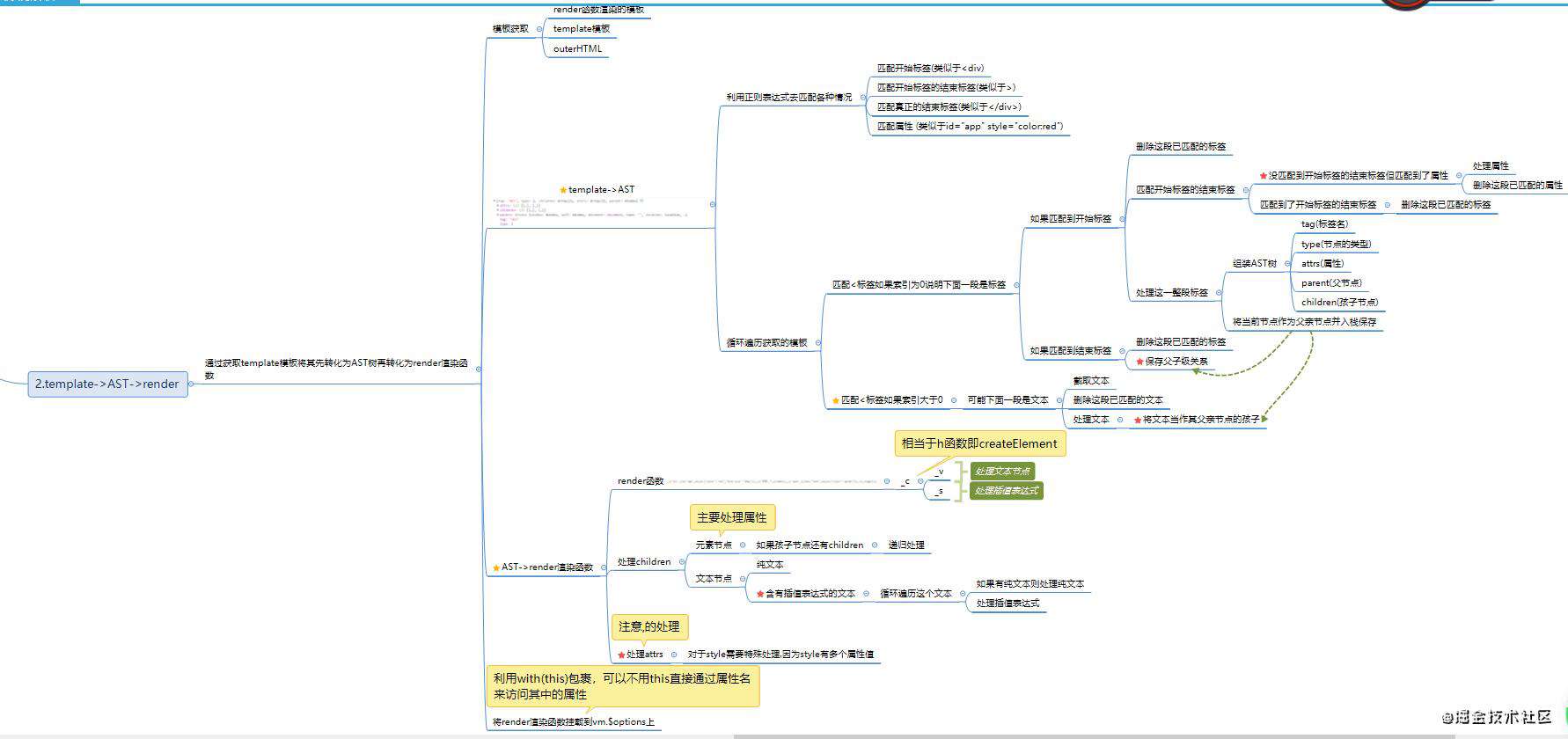The height and width of the screenshot is (739, 1568).
Task: Collapse the 处理这一整段标签 branch
Action: pos(1219,293)
